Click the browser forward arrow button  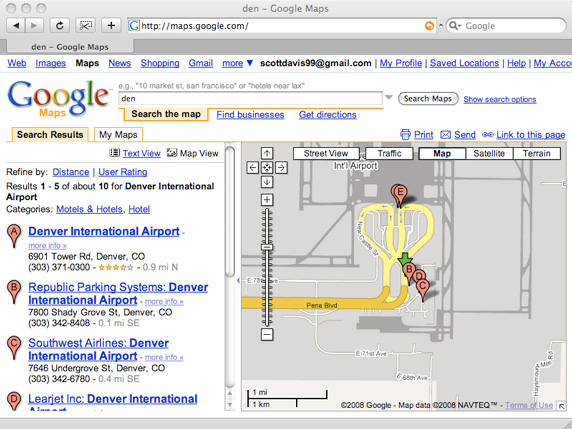(x=34, y=26)
